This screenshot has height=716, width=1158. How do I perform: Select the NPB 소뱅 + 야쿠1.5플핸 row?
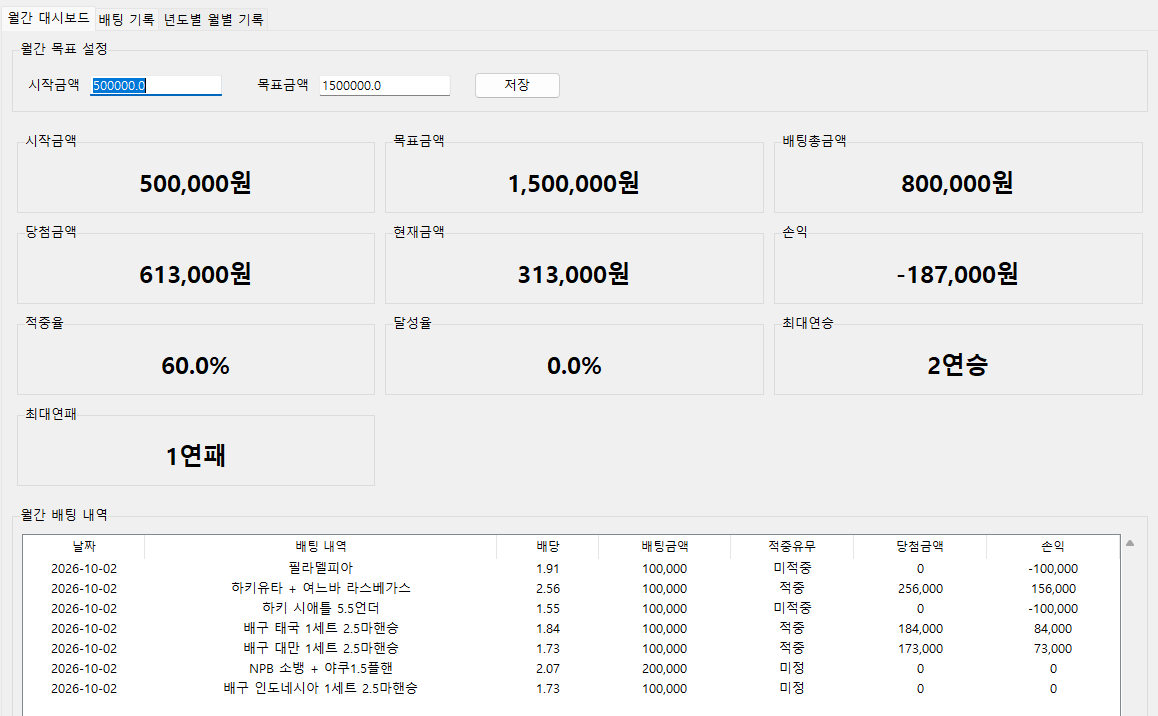(x=571, y=668)
